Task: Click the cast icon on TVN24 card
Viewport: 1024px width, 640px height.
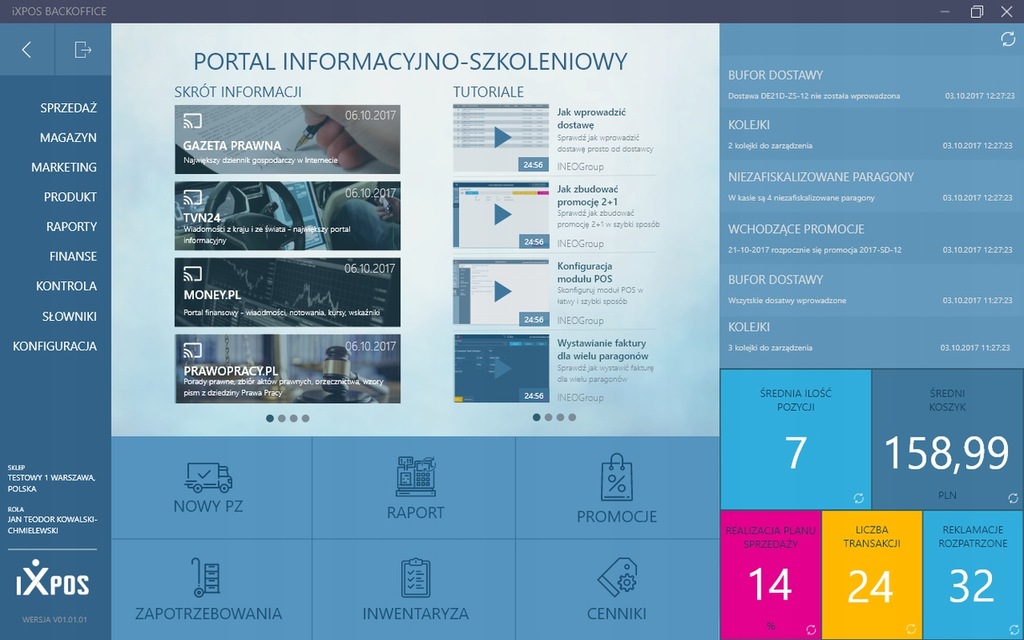Action: pos(192,197)
